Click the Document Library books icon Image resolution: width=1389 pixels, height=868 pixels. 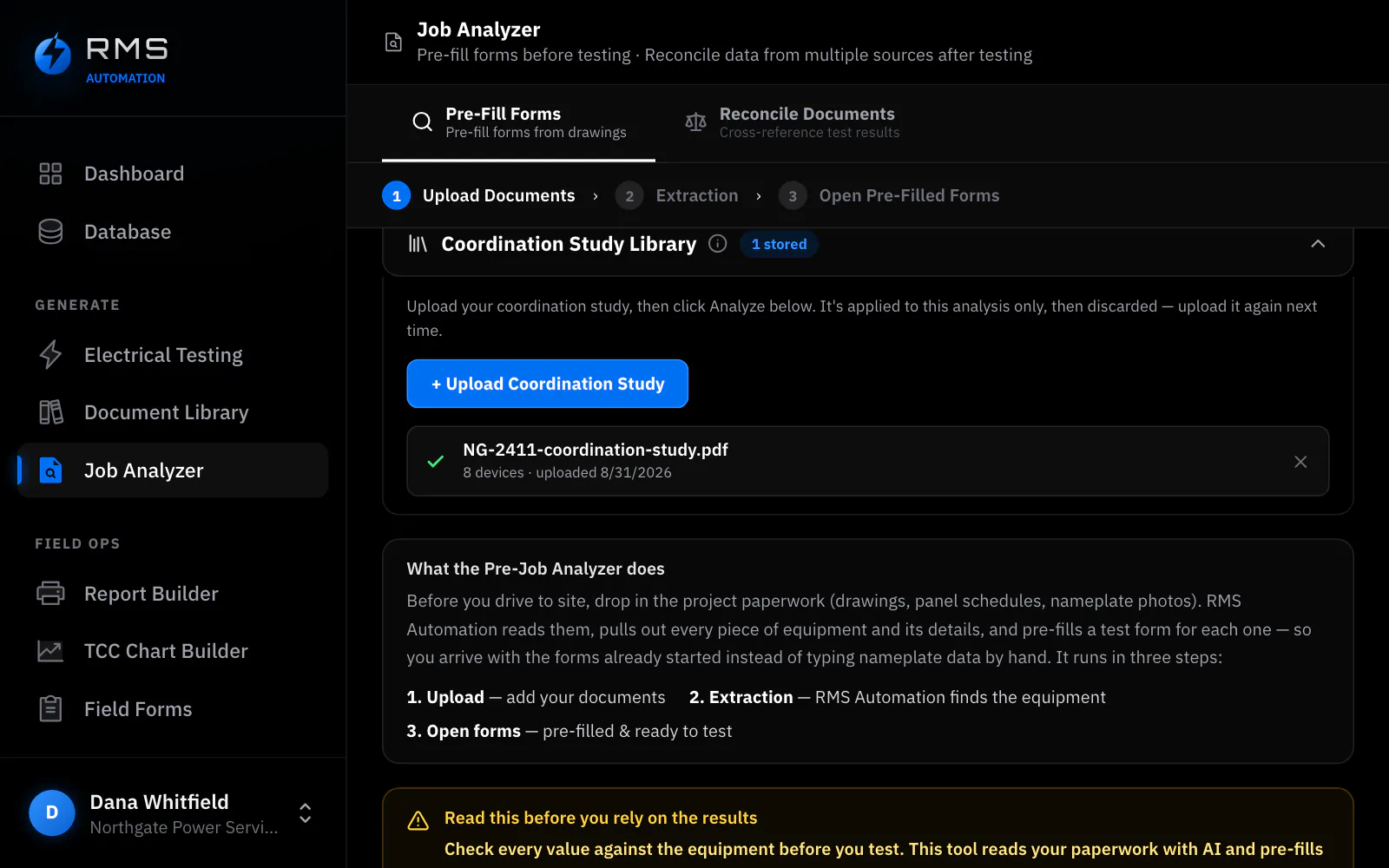[x=50, y=412]
